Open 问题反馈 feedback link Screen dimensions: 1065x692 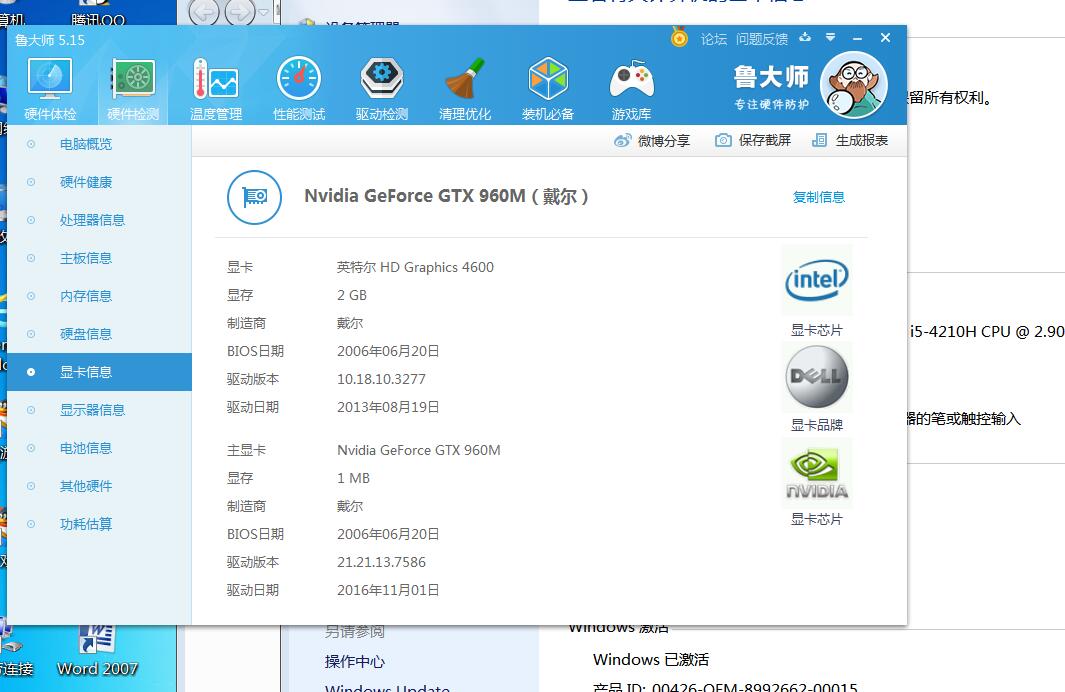(x=762, y=39)
